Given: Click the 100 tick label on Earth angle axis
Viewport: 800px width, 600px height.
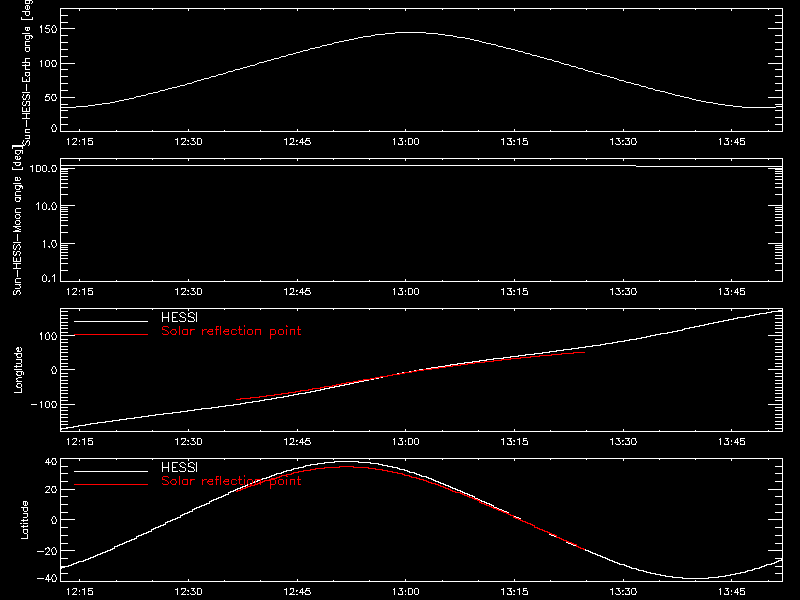Looking at the screenshot, I should point(47,64).
